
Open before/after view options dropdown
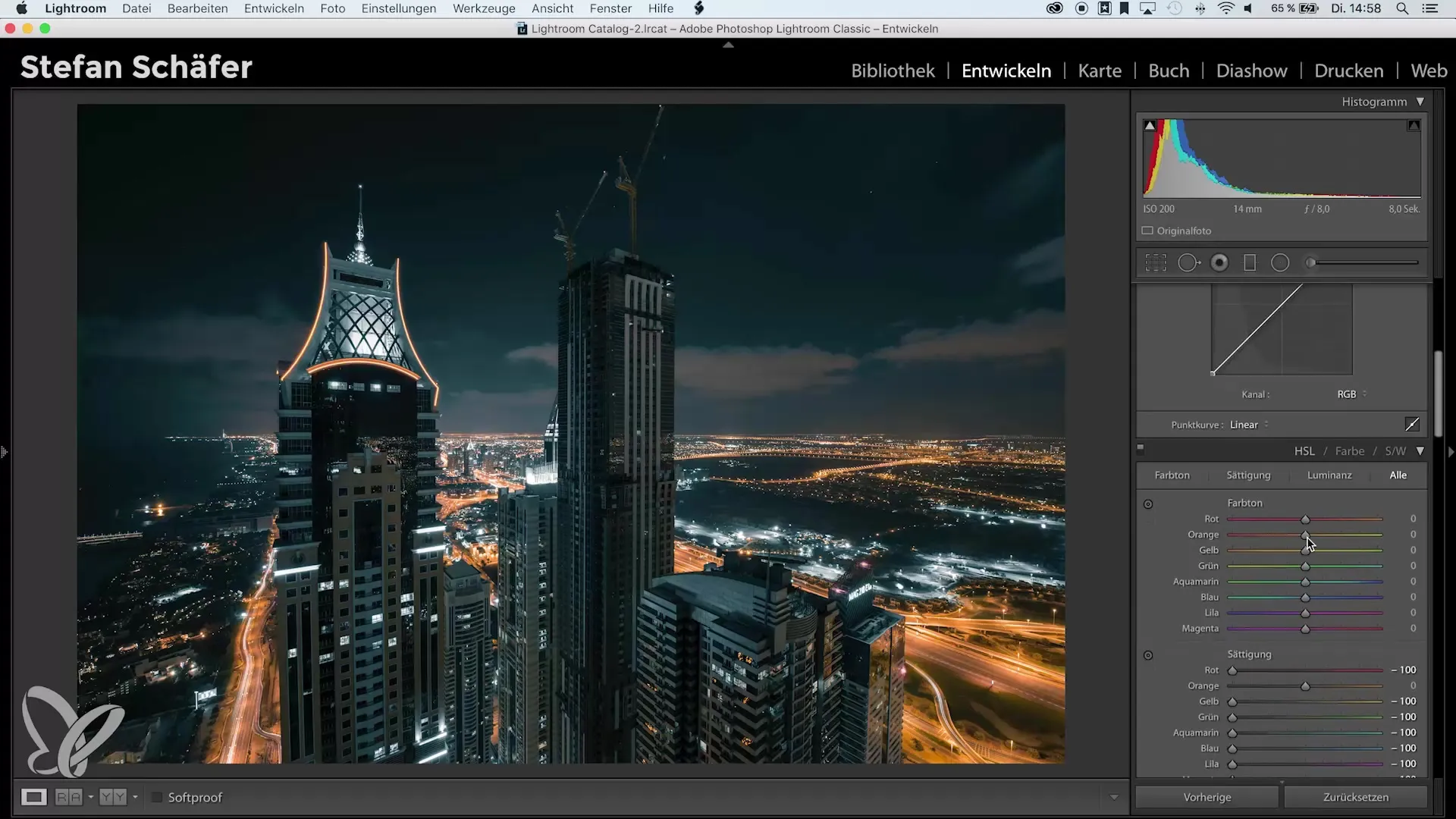(135, 797)
